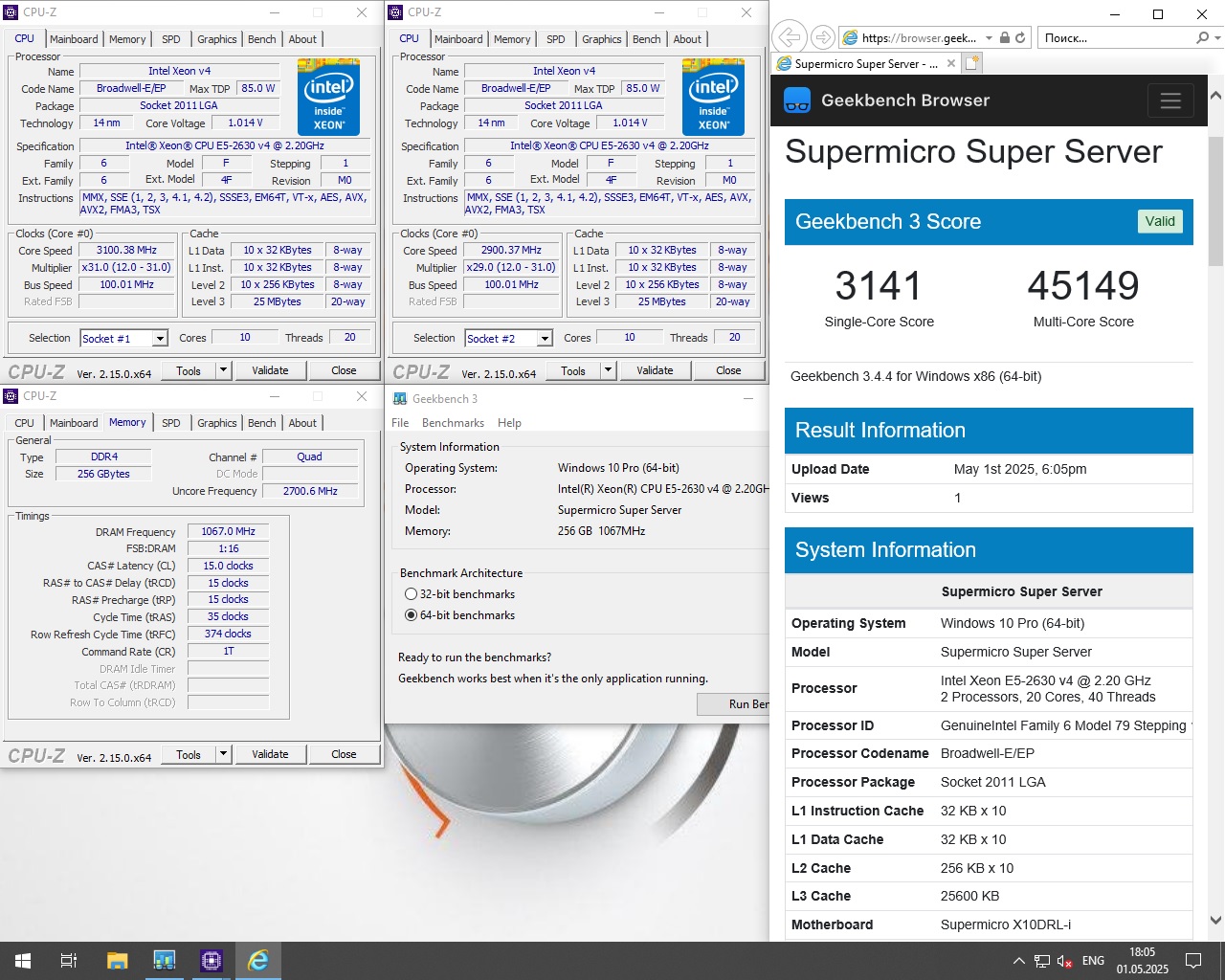Screen dimensions: 1225x980
Task: Click the browser Back arrow button
Action: [789, 37]
